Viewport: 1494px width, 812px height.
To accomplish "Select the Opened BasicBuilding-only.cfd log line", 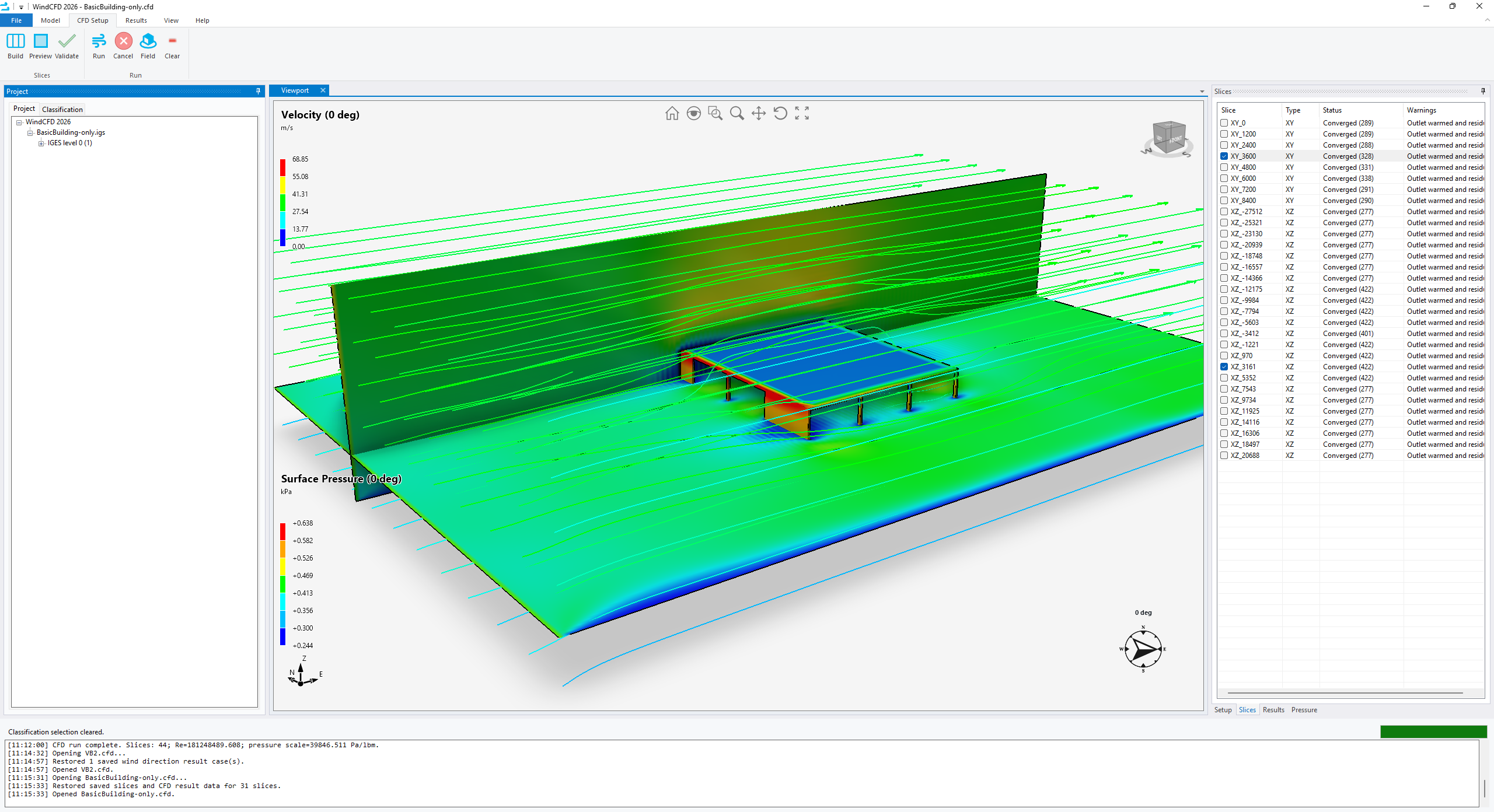I will [x=91, y=794].
